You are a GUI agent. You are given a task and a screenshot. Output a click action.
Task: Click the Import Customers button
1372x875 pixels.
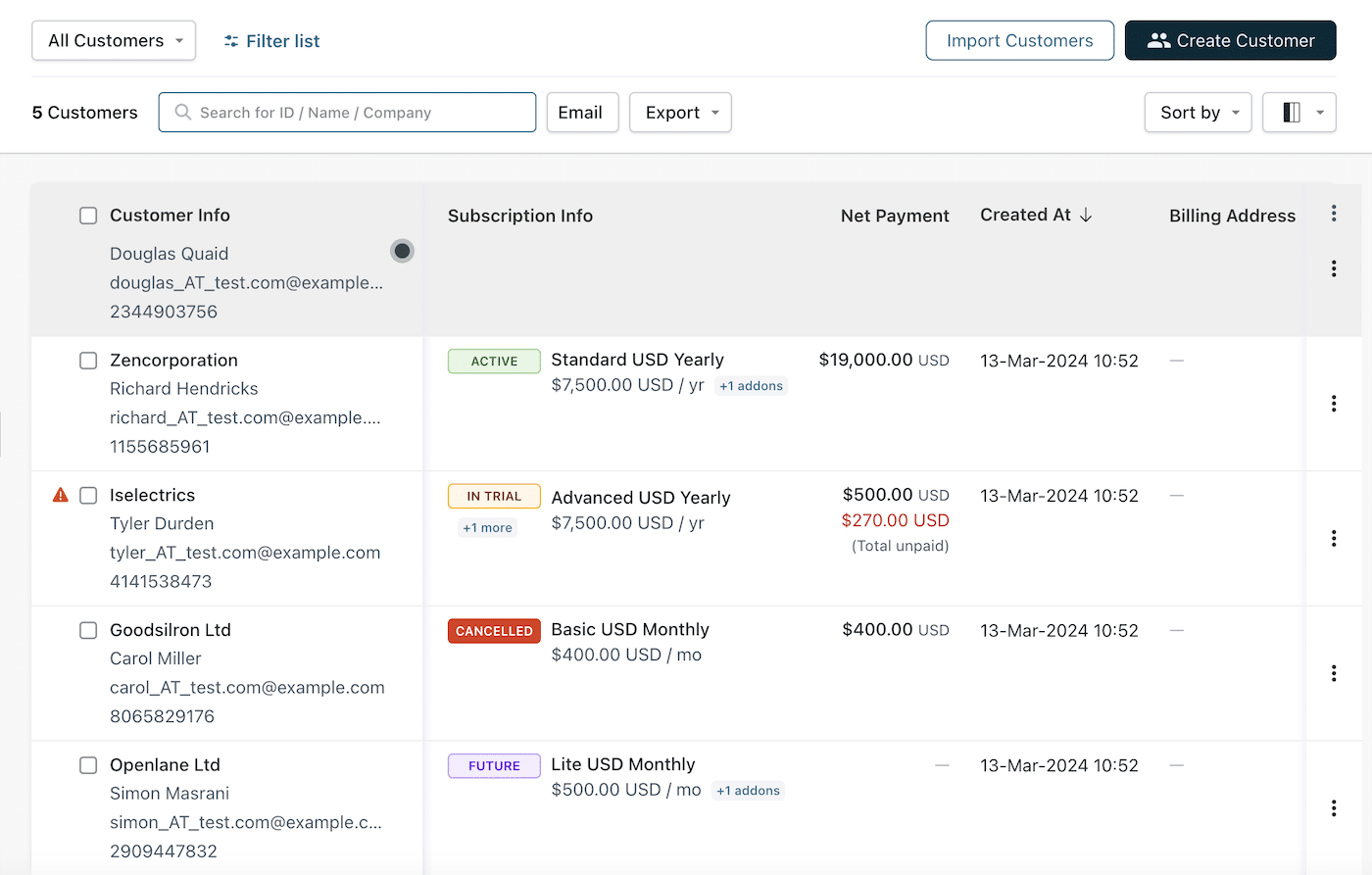[1019, 40]
